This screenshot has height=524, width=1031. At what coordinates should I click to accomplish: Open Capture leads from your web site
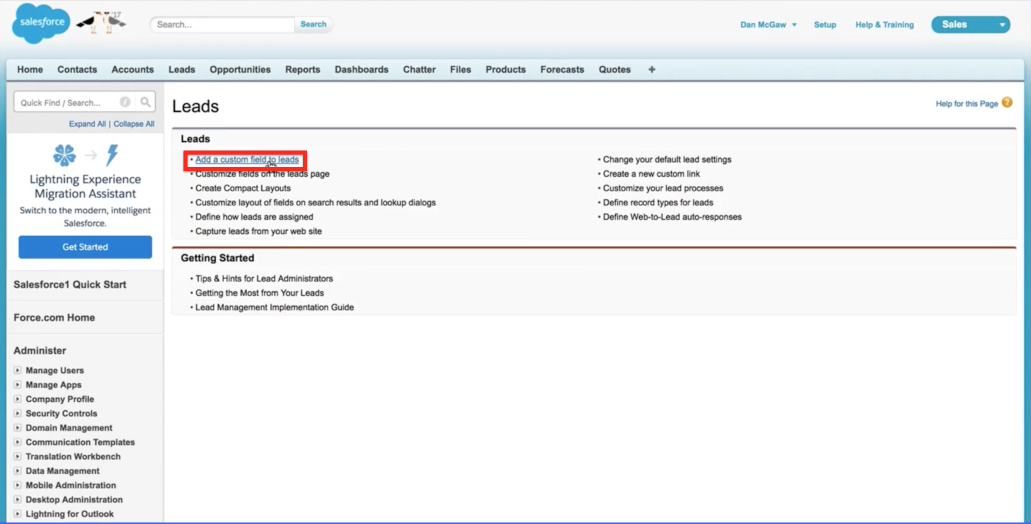coord(258,231)
